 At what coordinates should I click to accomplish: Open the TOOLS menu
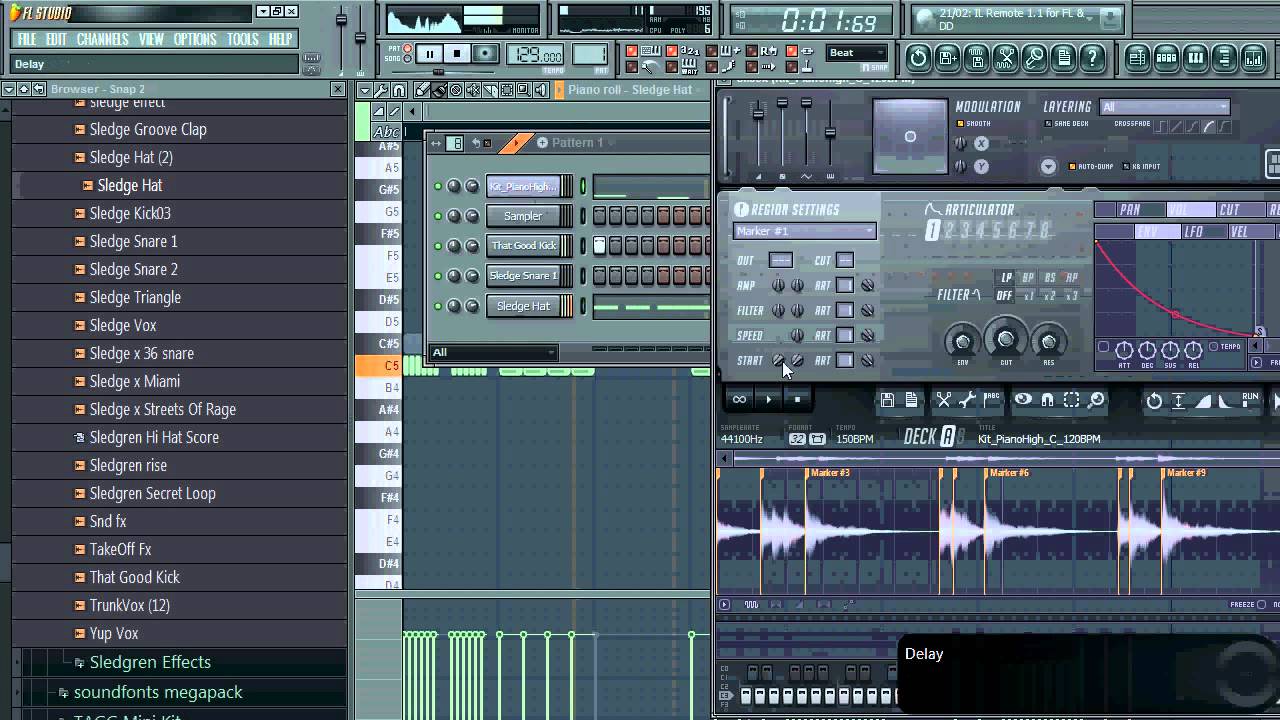click(242, 39)
